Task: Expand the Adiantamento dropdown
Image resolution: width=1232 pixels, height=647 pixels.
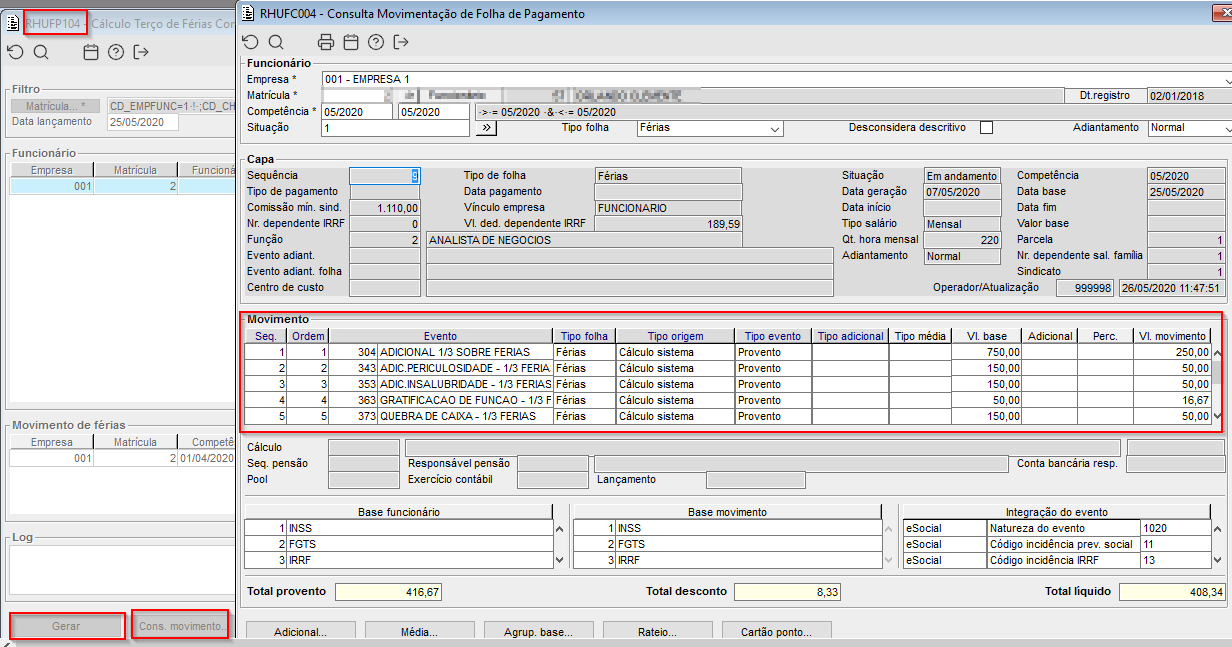Action: click(x=1225, y=129)
